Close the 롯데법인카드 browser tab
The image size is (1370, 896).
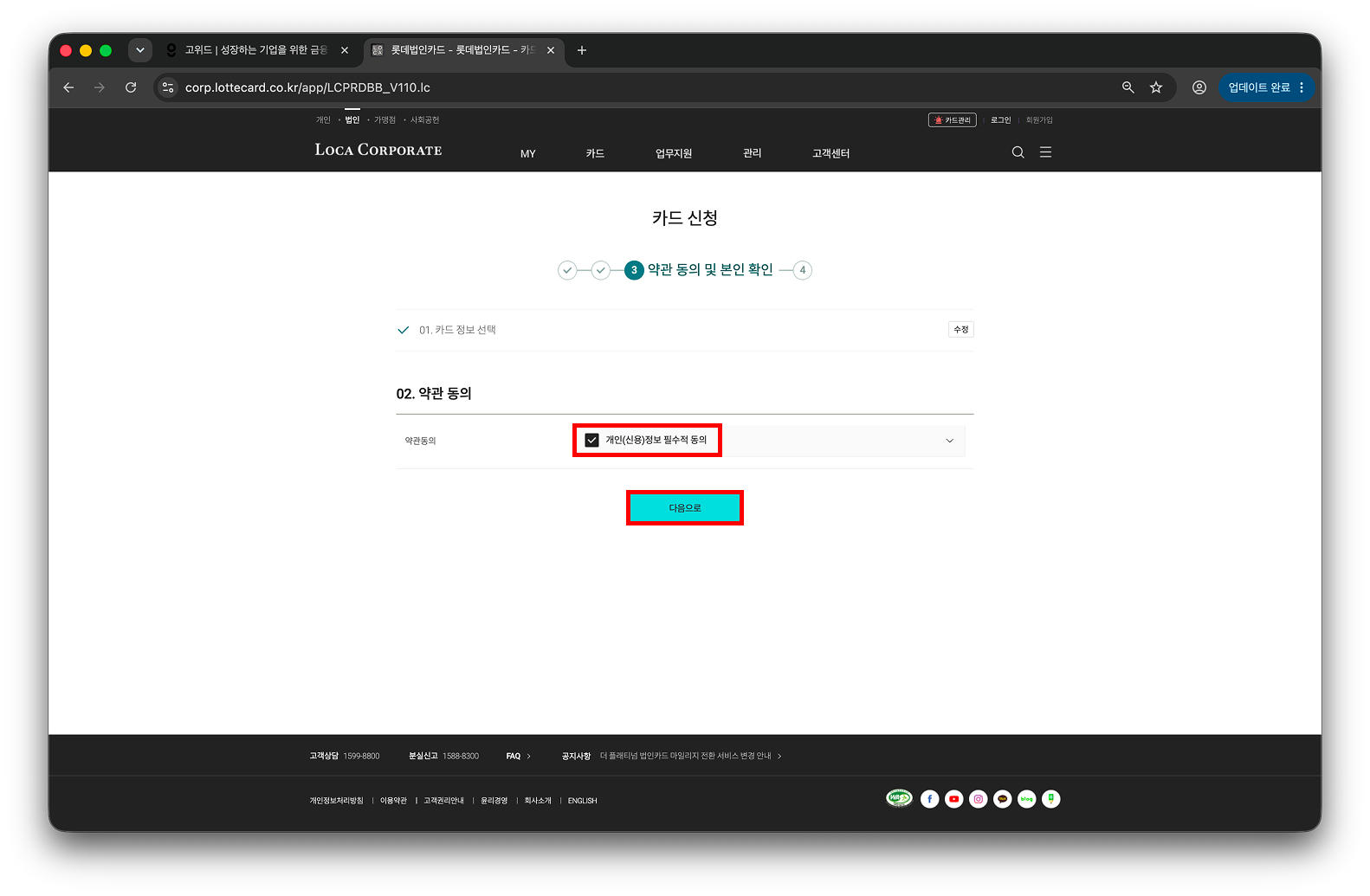pos(551,50)
